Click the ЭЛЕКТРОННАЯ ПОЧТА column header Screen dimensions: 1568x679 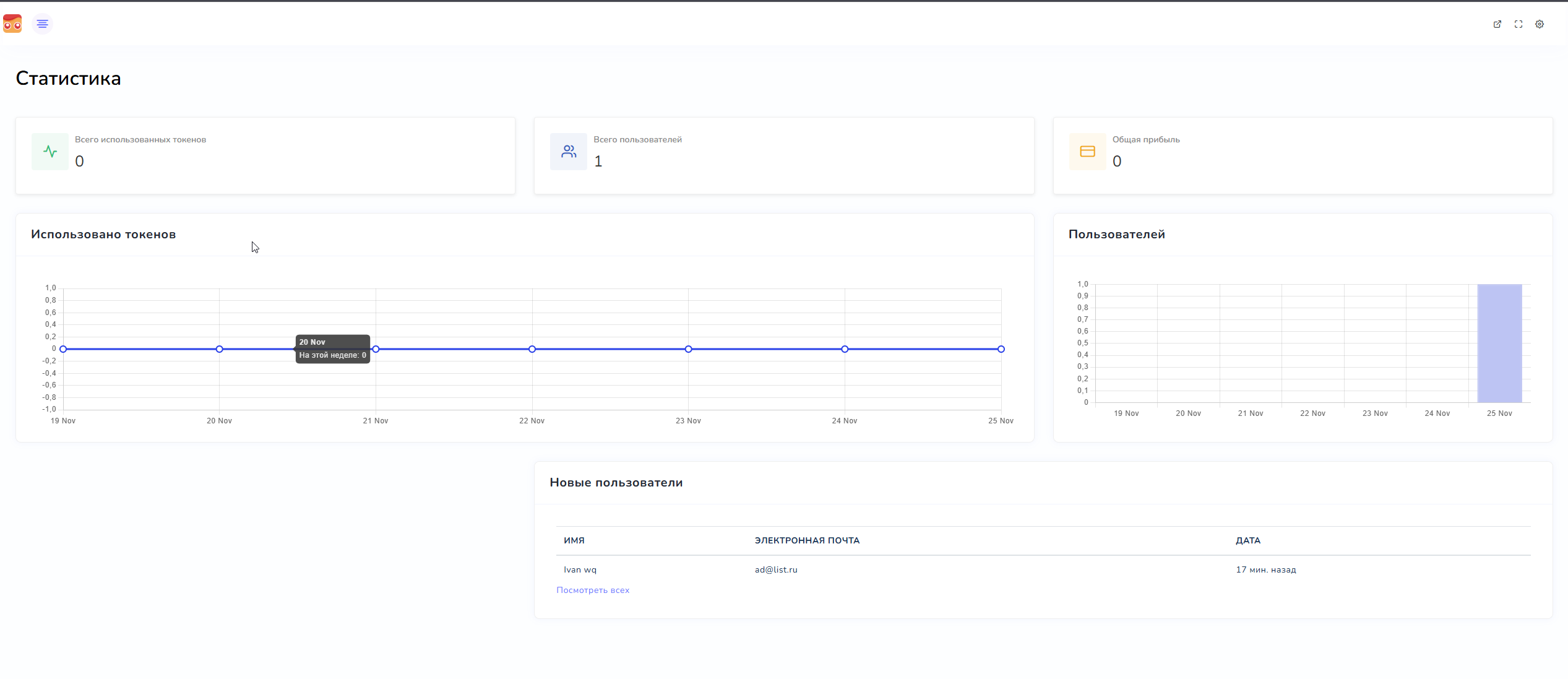click(806, 540)
